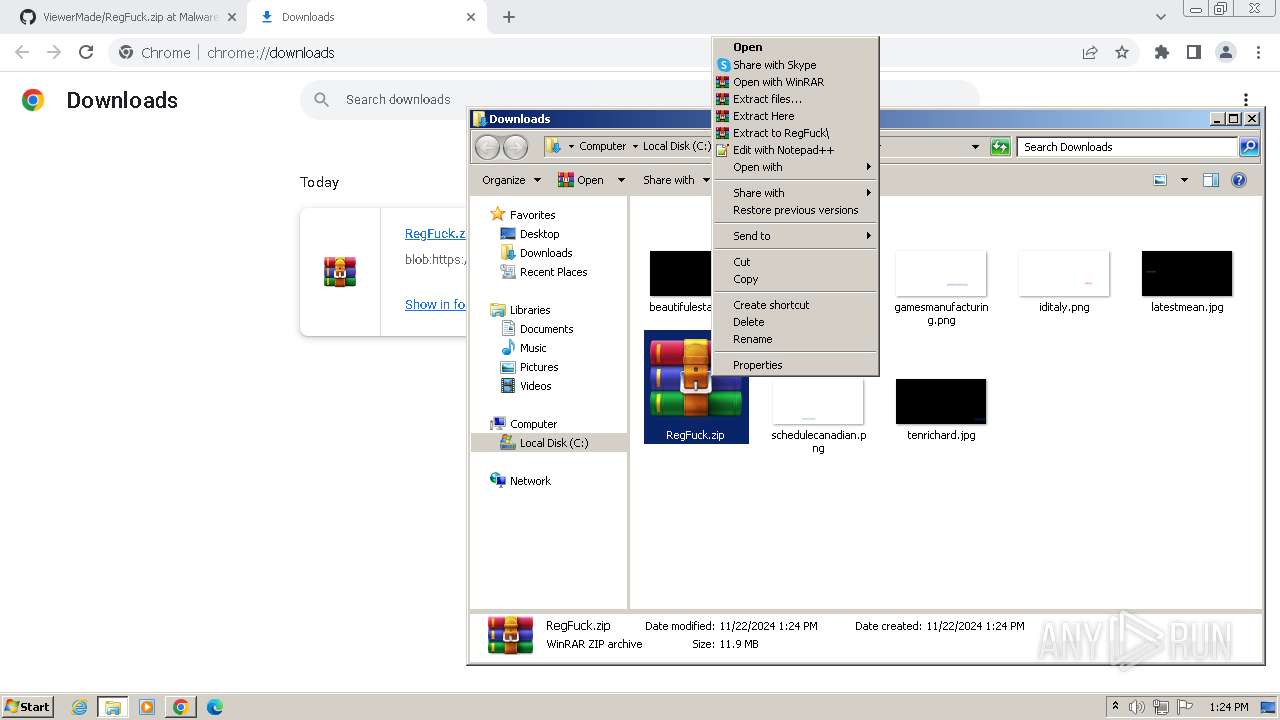The image size is (1280, 720).
Task: Open new Chrome tab
Action: click(x=509, y=17)
